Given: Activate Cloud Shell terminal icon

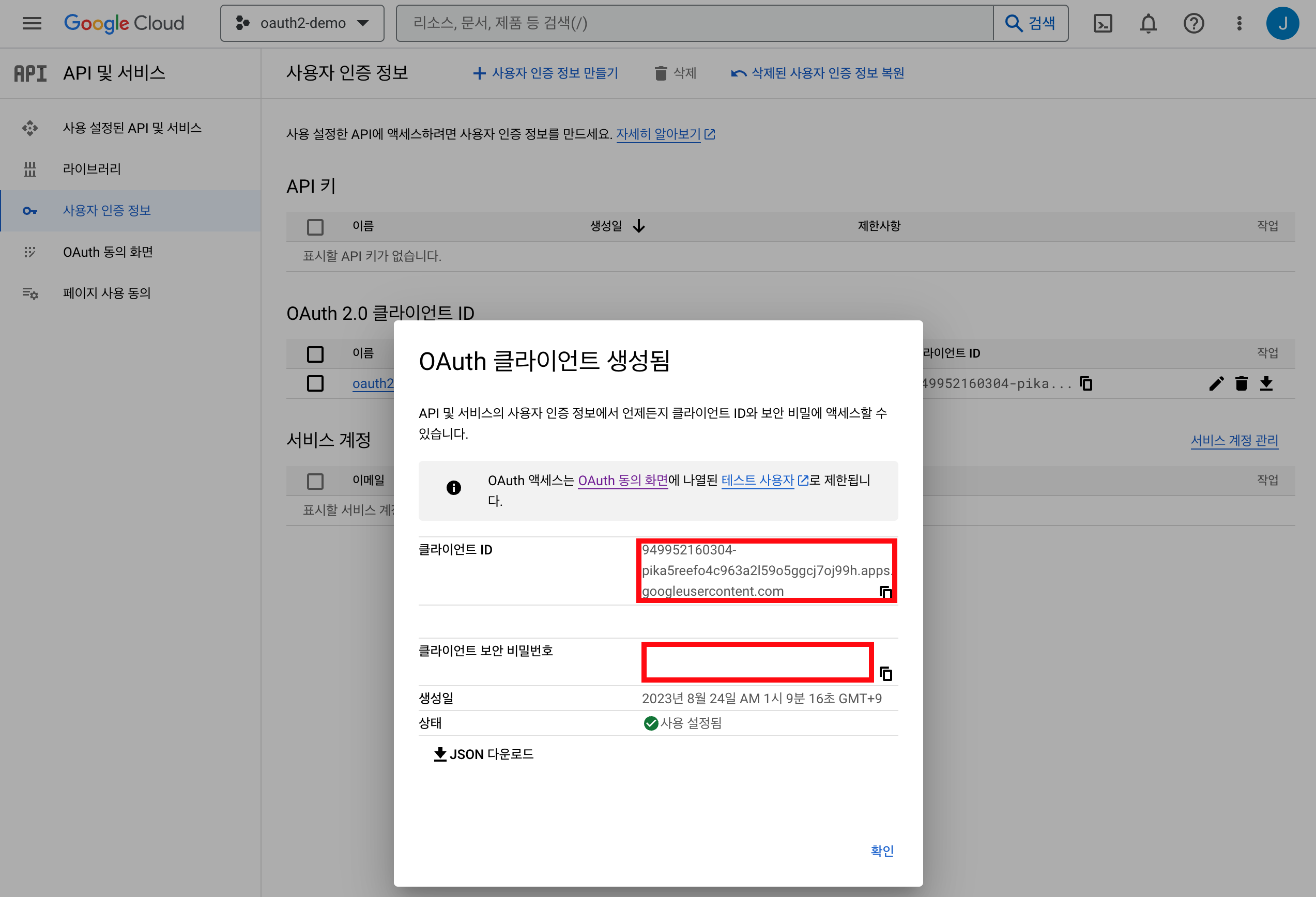Looking at the screenshot, I should 1103,23.
